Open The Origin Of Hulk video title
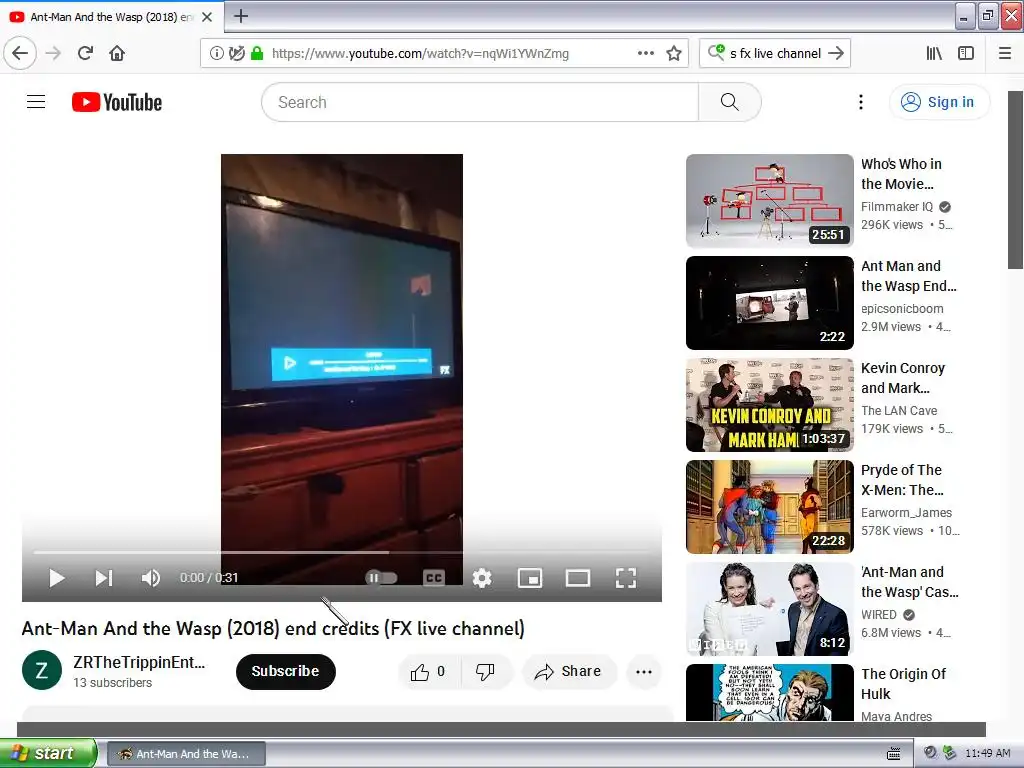This screenshot has width=1024, height=768. (903, 684)
